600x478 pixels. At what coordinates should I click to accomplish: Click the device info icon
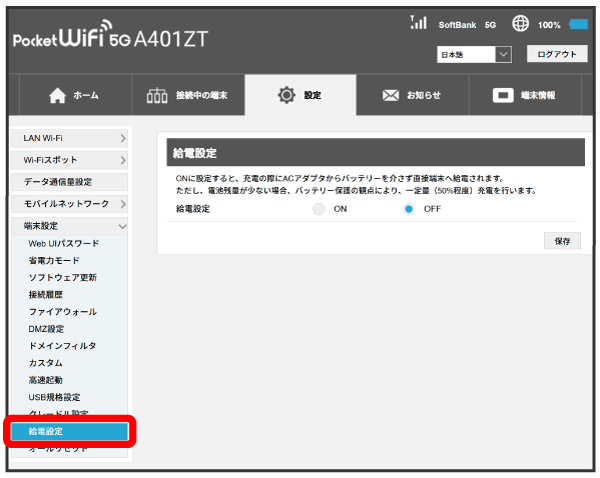pyautogui.click(x=504, y=96)
